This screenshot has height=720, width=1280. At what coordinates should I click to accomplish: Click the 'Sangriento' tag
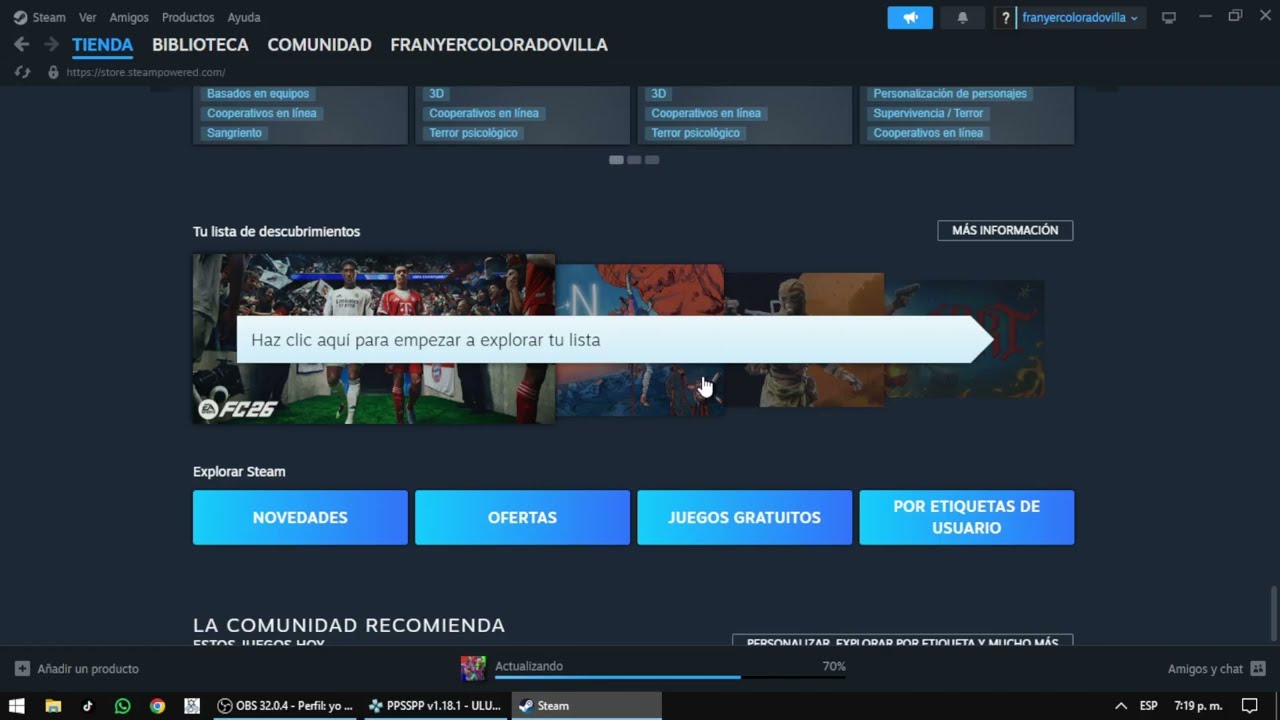pyautogui.click(x=234, y=133)
